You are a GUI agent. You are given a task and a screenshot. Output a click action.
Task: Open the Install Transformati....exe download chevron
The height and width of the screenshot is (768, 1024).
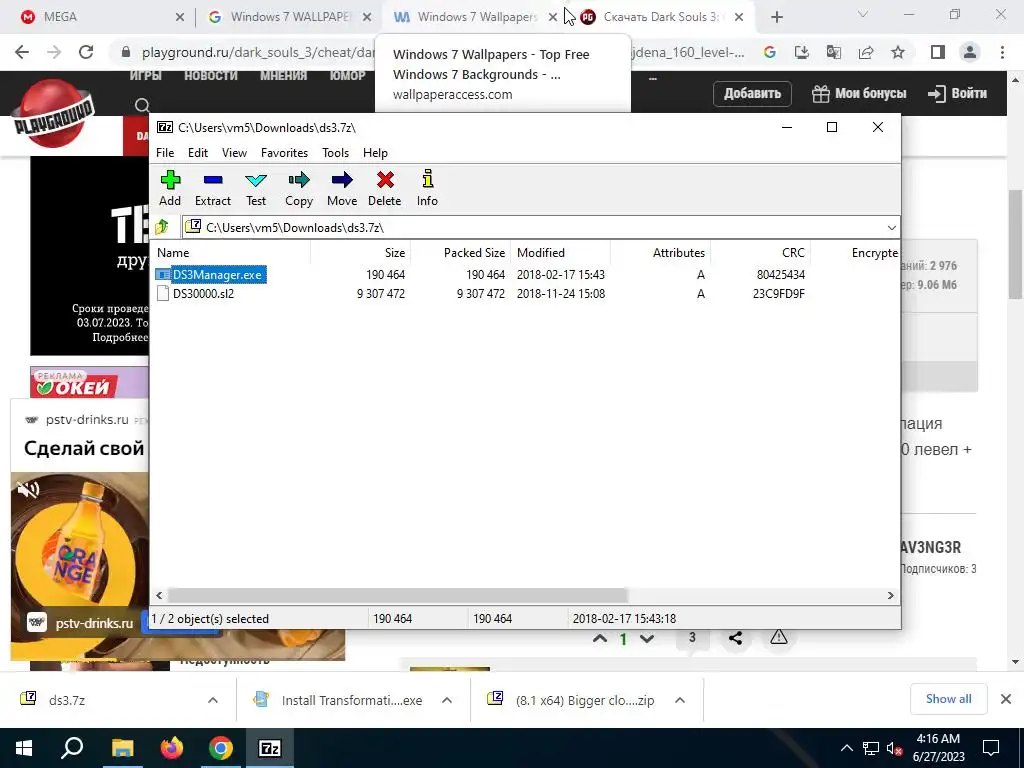pos(447,700)
